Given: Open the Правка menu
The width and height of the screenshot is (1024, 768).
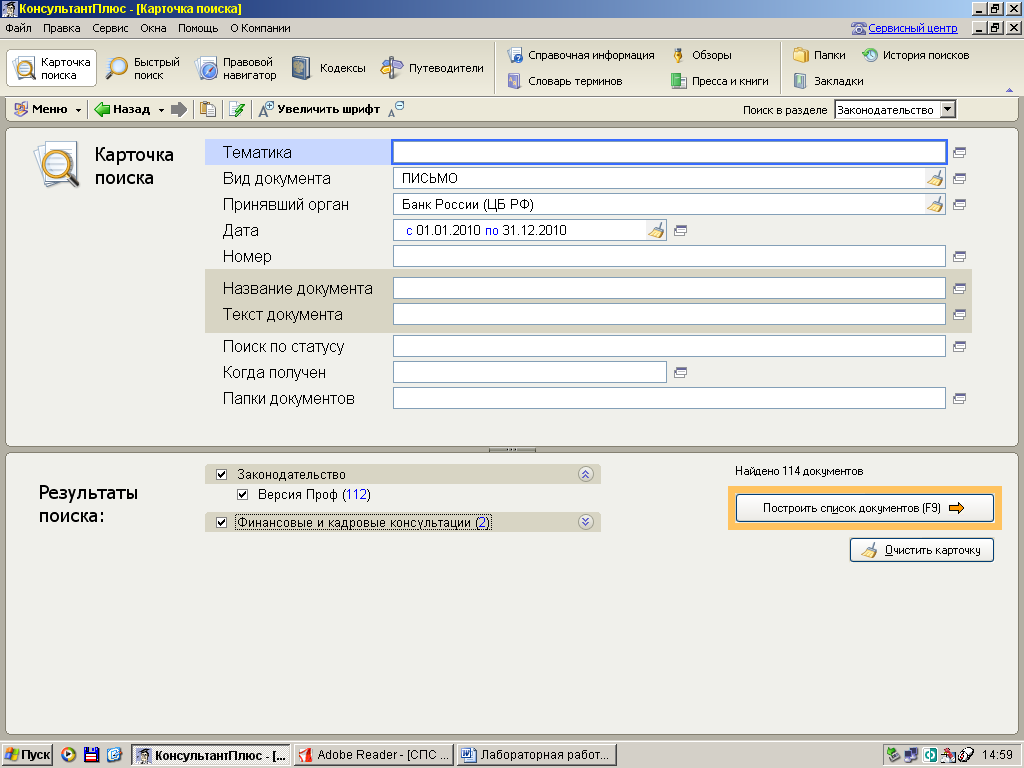Looking at the screenshot, I should click(61, 28).
